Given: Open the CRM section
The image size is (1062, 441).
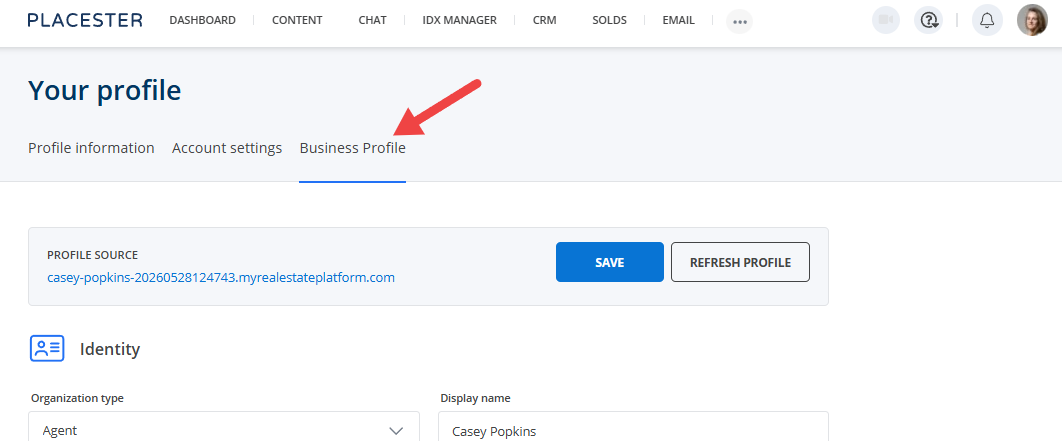Looking at the screenshot, I should pyautogui.click(x=545, y=20).
